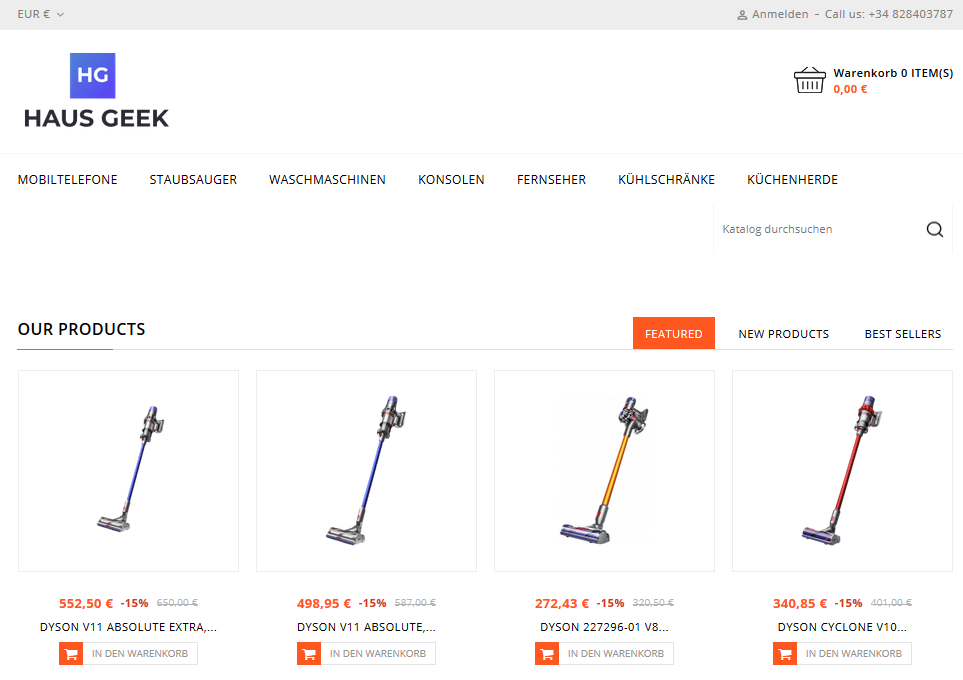Open the Waschmaschinen menu category
Image resolution: width=963 pixels, height=680 pixels.
(x=327, y=179)
